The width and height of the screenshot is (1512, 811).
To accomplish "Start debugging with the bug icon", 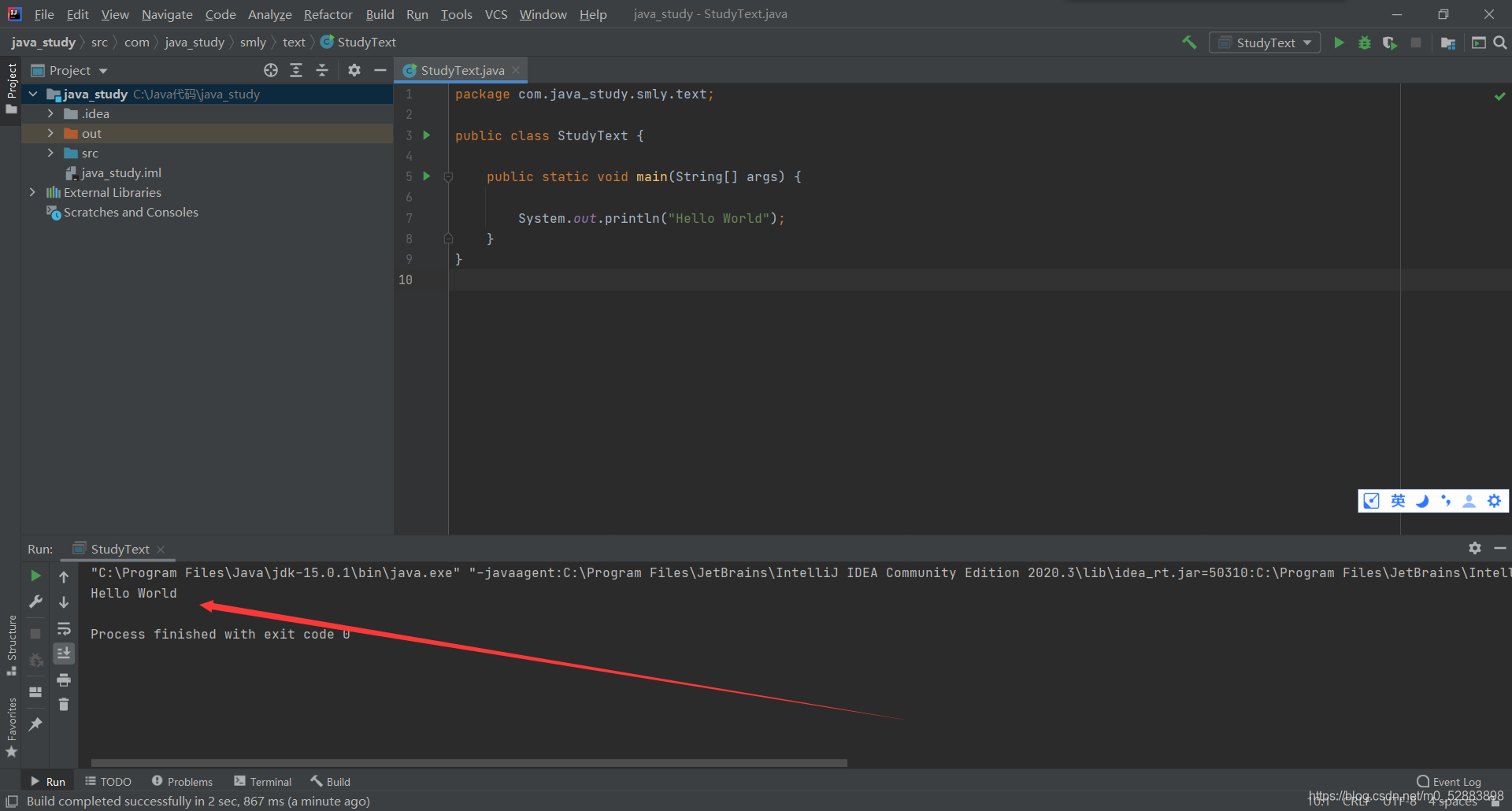I will pyautogui.click(x=1365, y=43).
